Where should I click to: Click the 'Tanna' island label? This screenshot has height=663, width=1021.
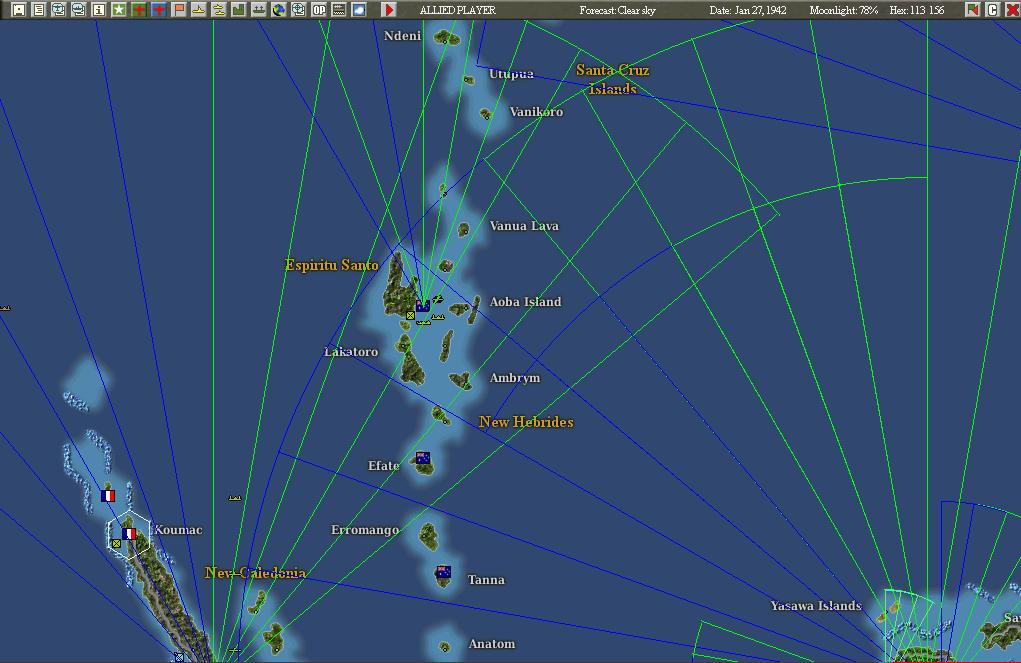tap(486, 580)
